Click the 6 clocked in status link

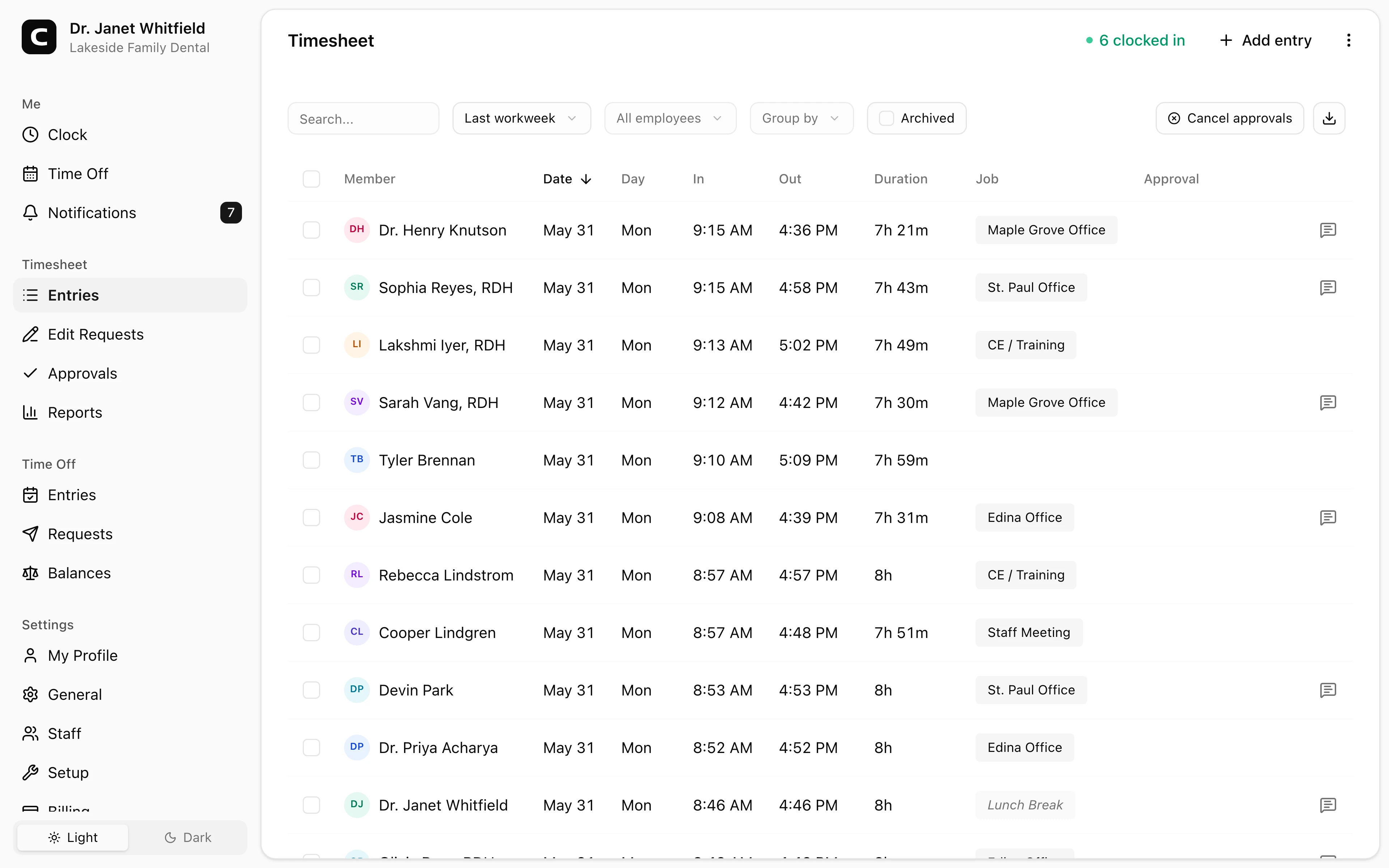coord(1135,40)
